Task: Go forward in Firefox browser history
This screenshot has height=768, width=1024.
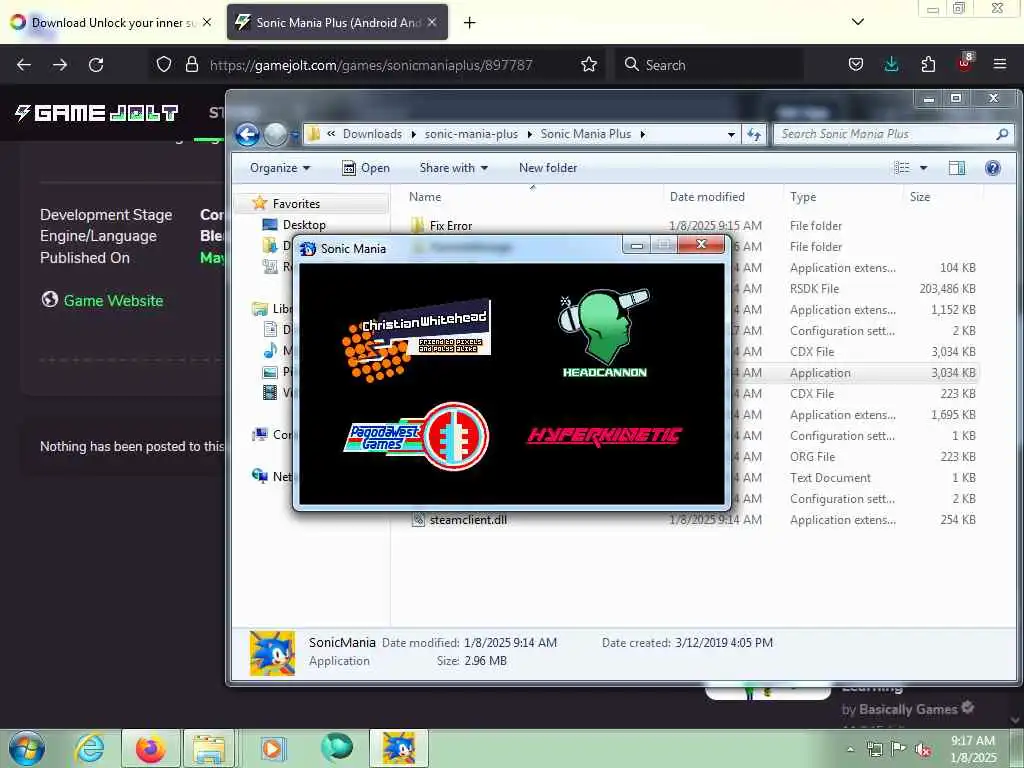Action: (59, 65)
